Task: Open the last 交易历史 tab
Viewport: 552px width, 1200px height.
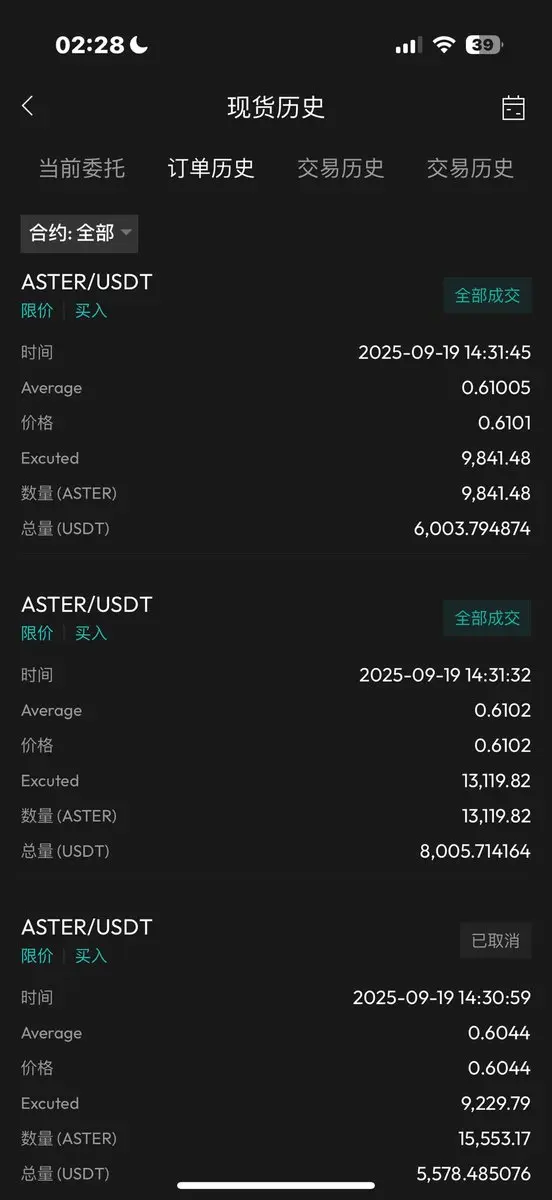Action: [x=470, y=168]
